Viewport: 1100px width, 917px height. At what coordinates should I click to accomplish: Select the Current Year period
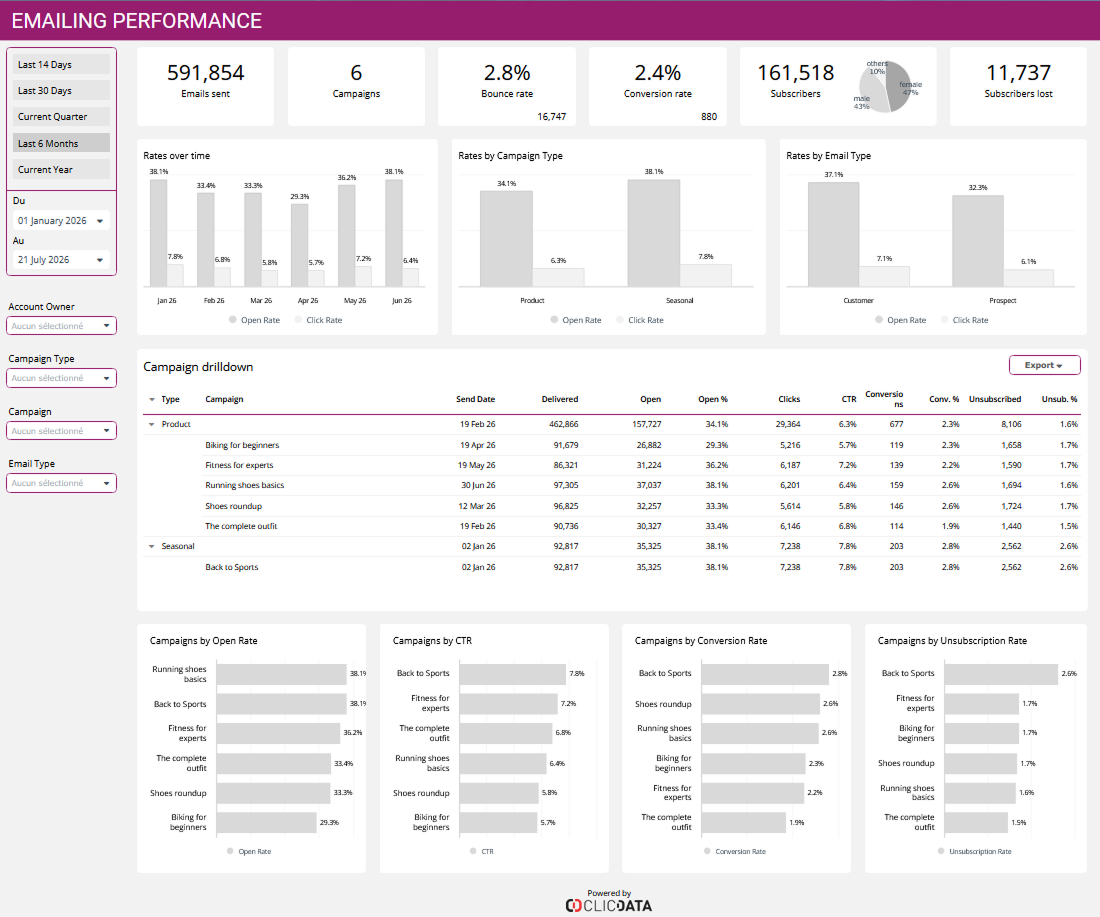(x=61, y=169)
